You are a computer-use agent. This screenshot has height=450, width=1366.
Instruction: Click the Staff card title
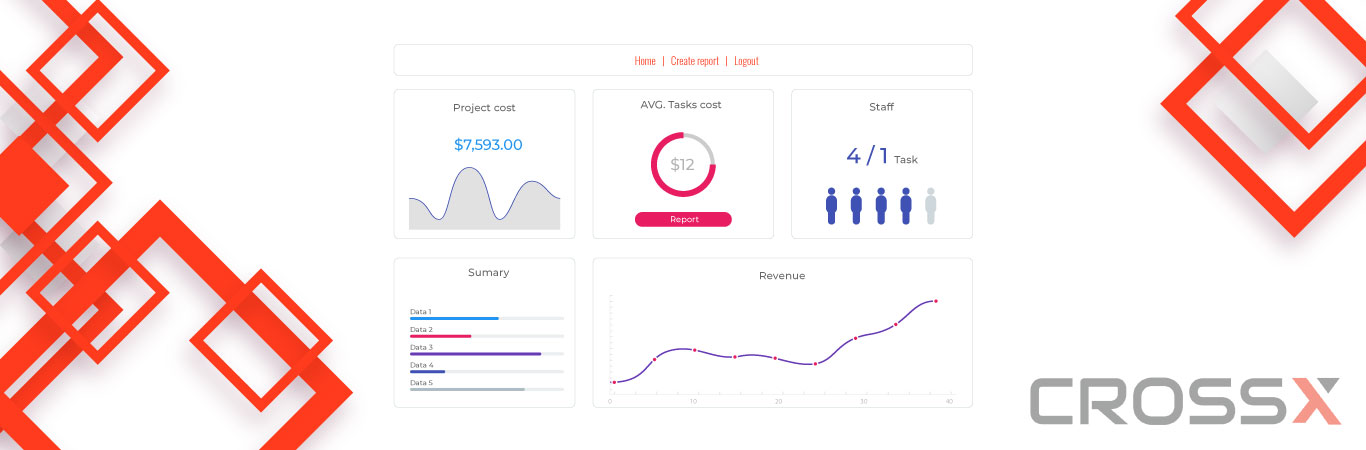[882, 107]
